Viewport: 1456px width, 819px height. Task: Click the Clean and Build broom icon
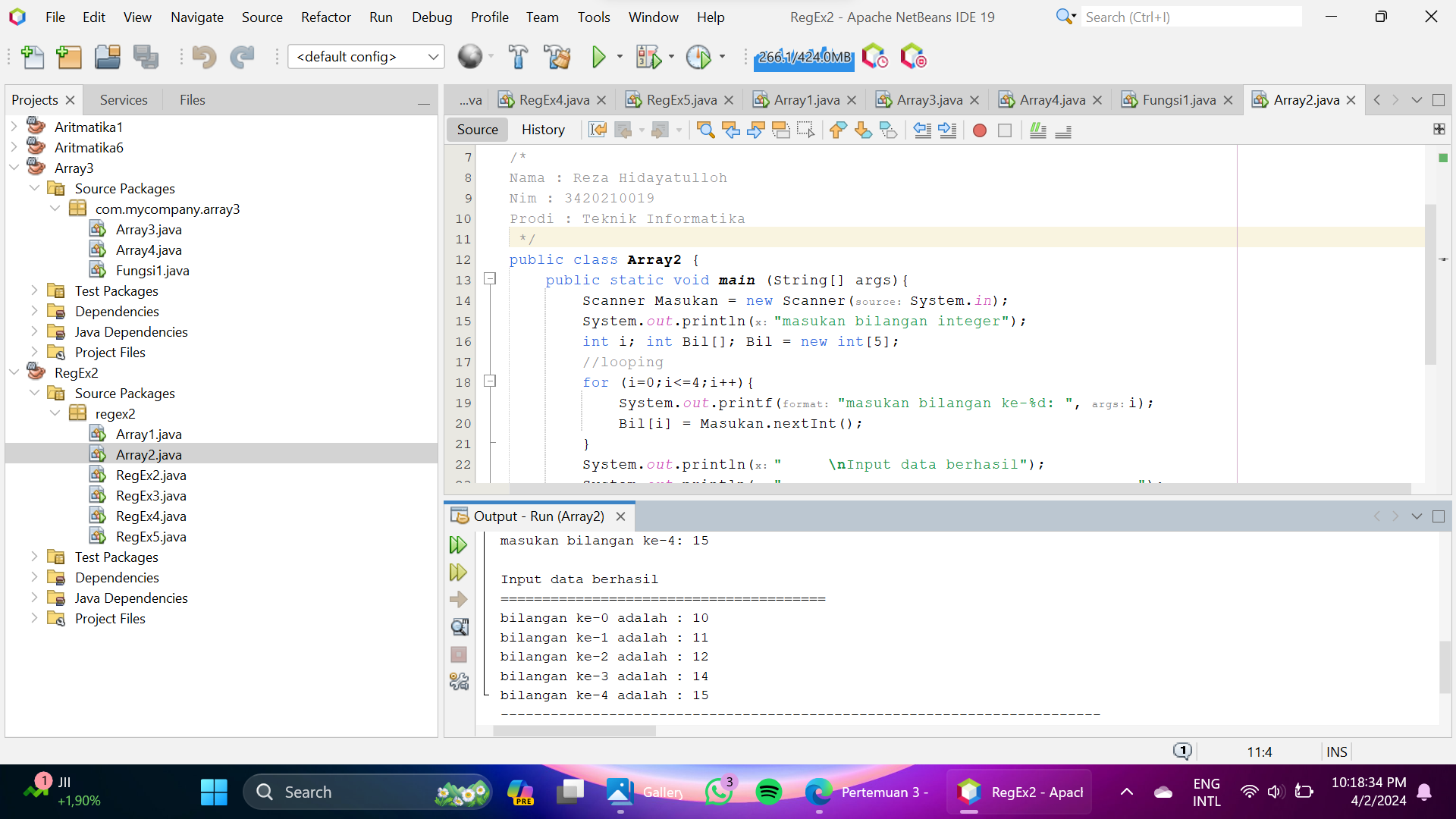[x=557, y=57]
